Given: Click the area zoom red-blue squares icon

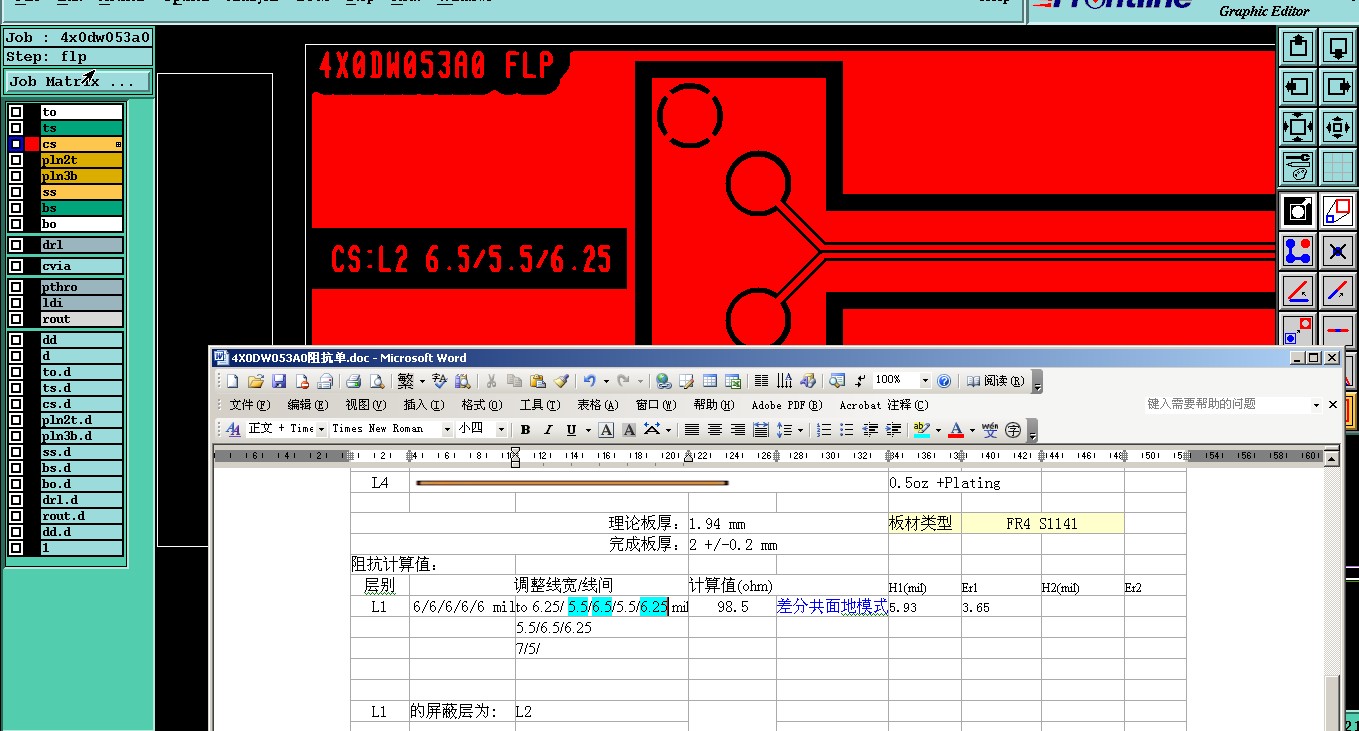Looking at the screenshot, I should pyautogui.click(x=1338, y=210).
